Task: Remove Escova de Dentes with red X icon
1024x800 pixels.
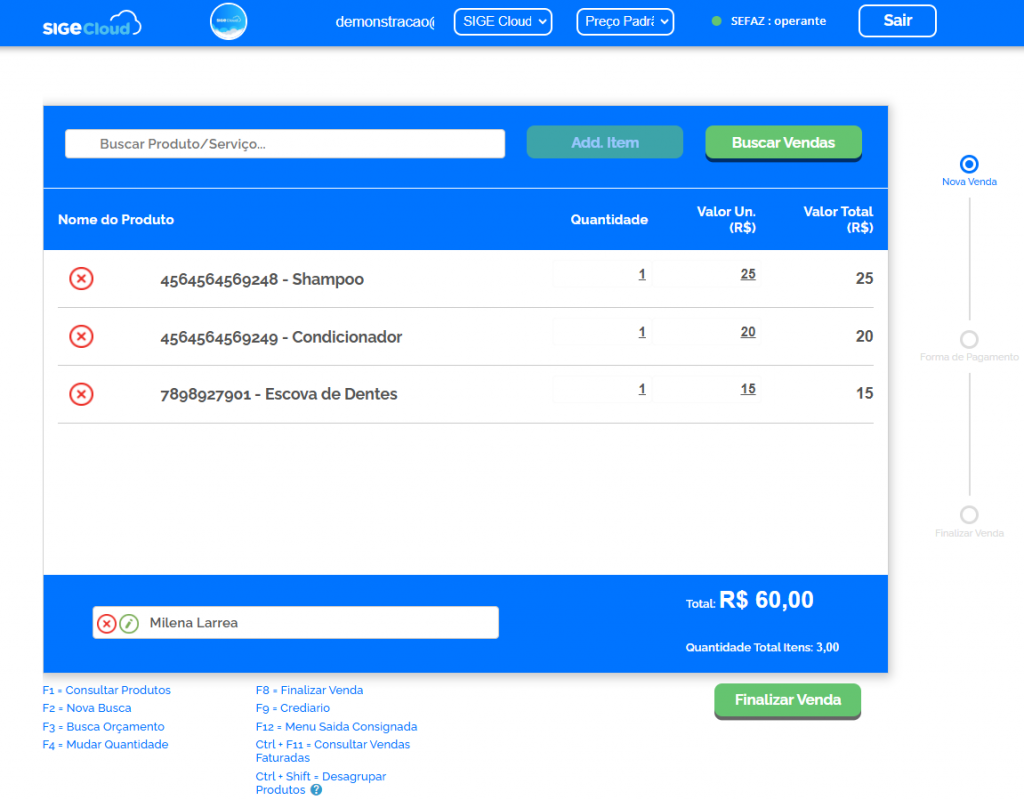Action: click(81, 394)
